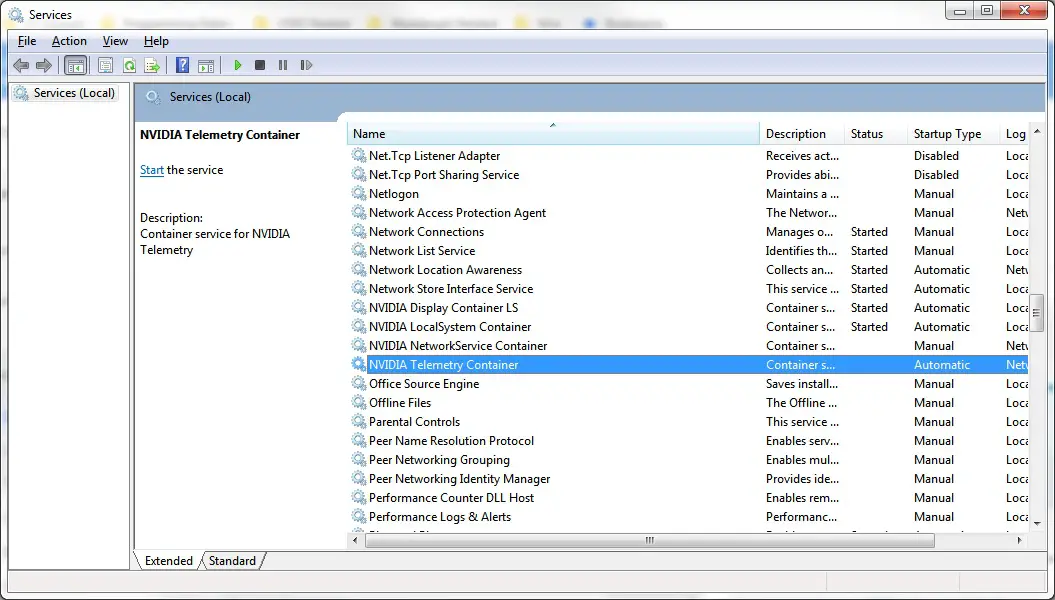This screenshot has width=1055, height=600.
Task: Pause the service using the pause icon
Action: [x=283, y=65]
